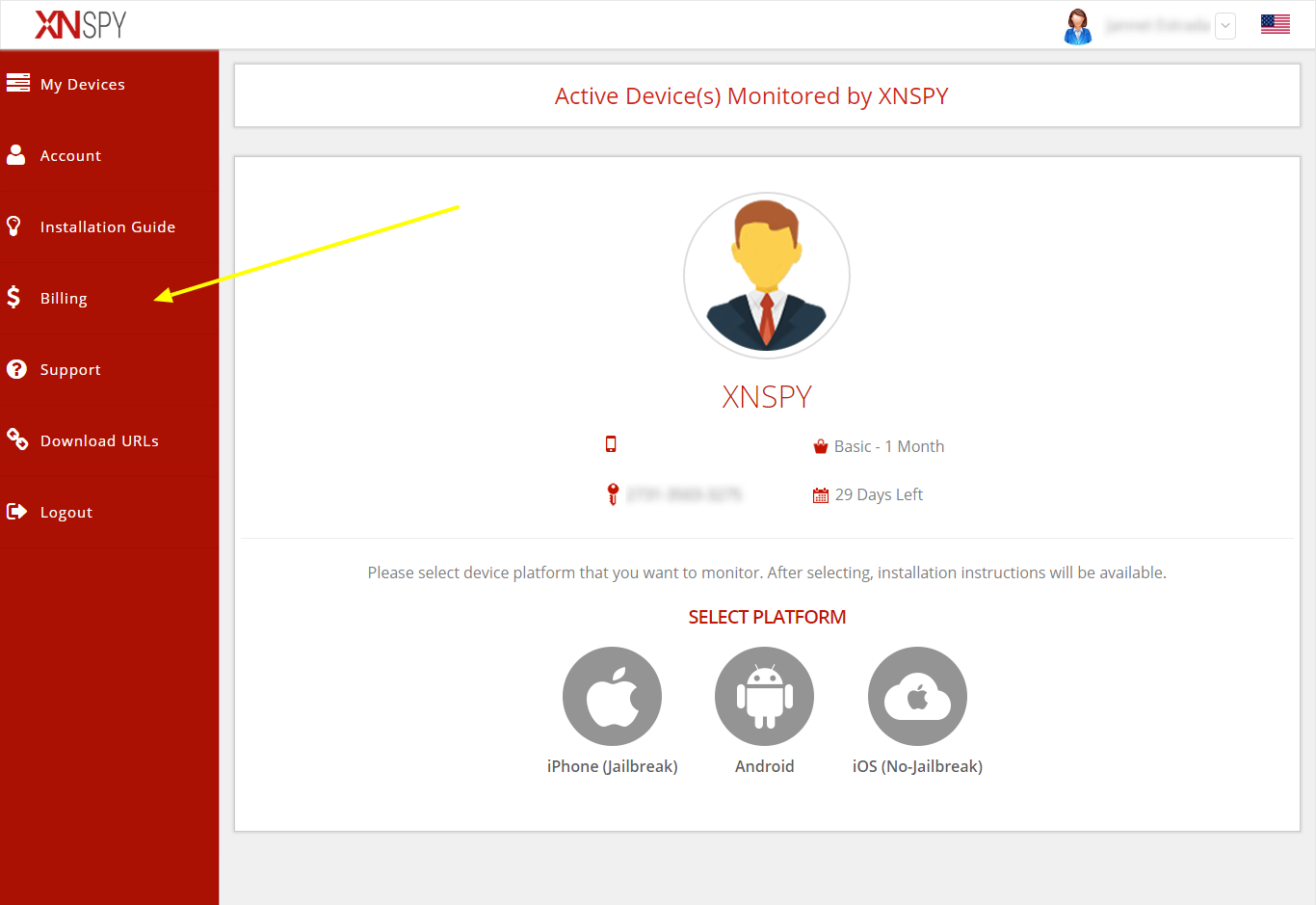Image resolution: width=1316 pixels, height=905 pixels.
Task: Click the red mobile device icon
Action: (611, 444)
